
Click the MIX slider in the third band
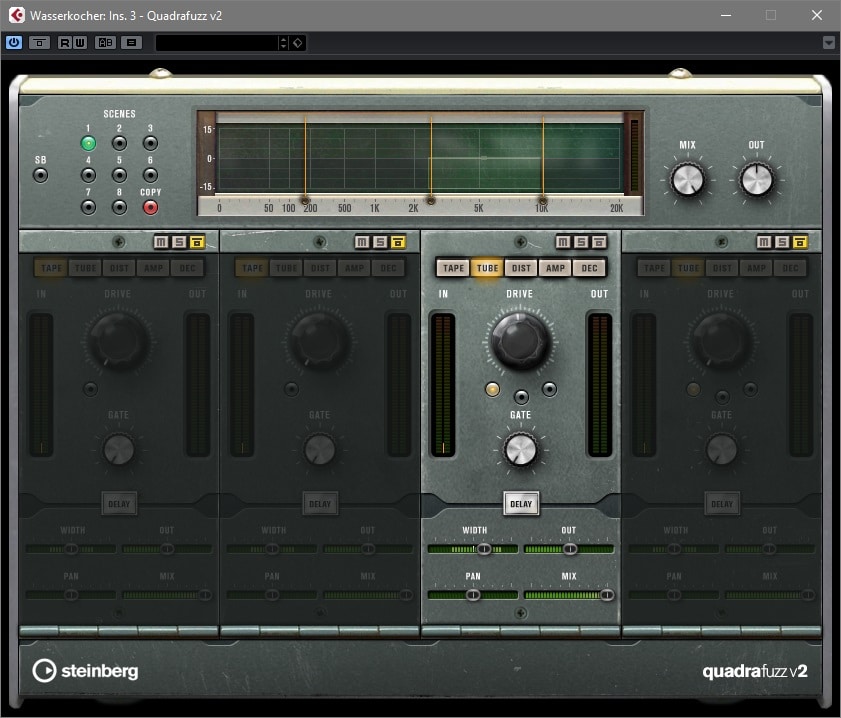[569, 595]
